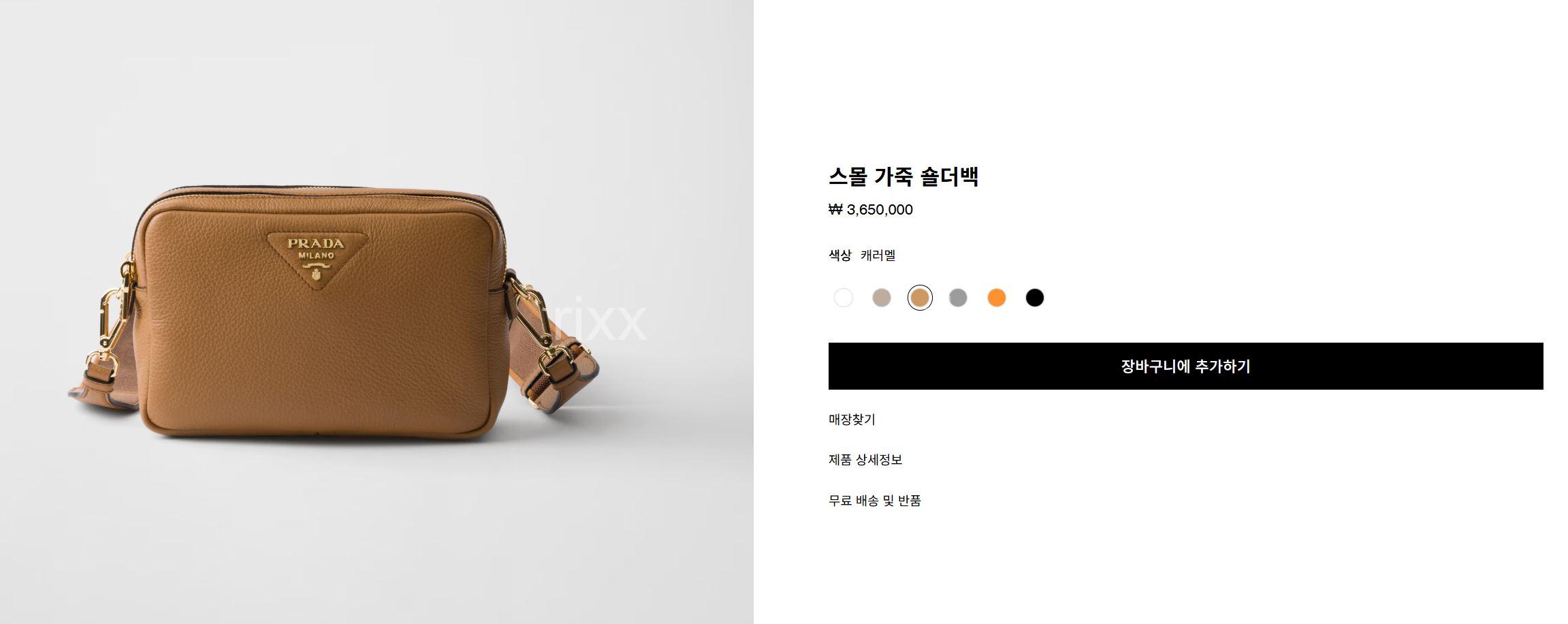This screenshot has width=1568, height=624.
Task: Click the 스몰 가죽 숄더백 product title
Action: [903, 176]
